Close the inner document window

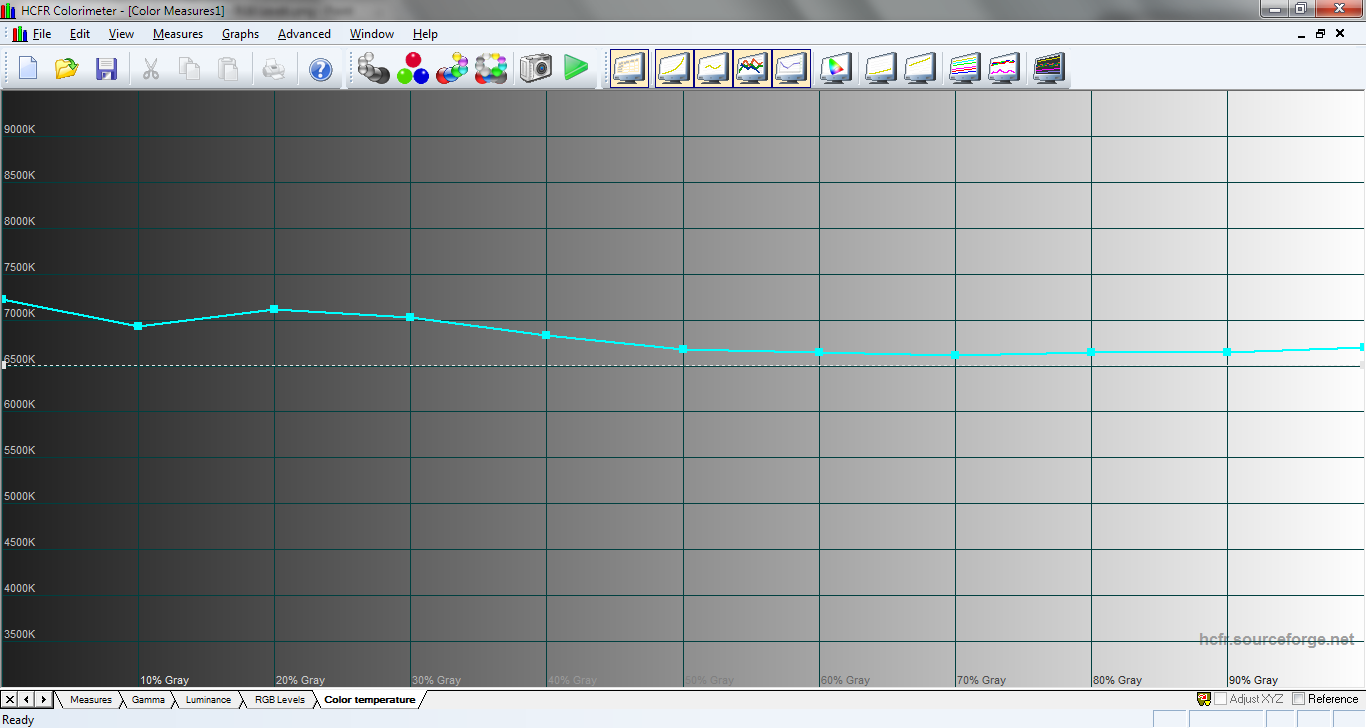[1338, 33]
